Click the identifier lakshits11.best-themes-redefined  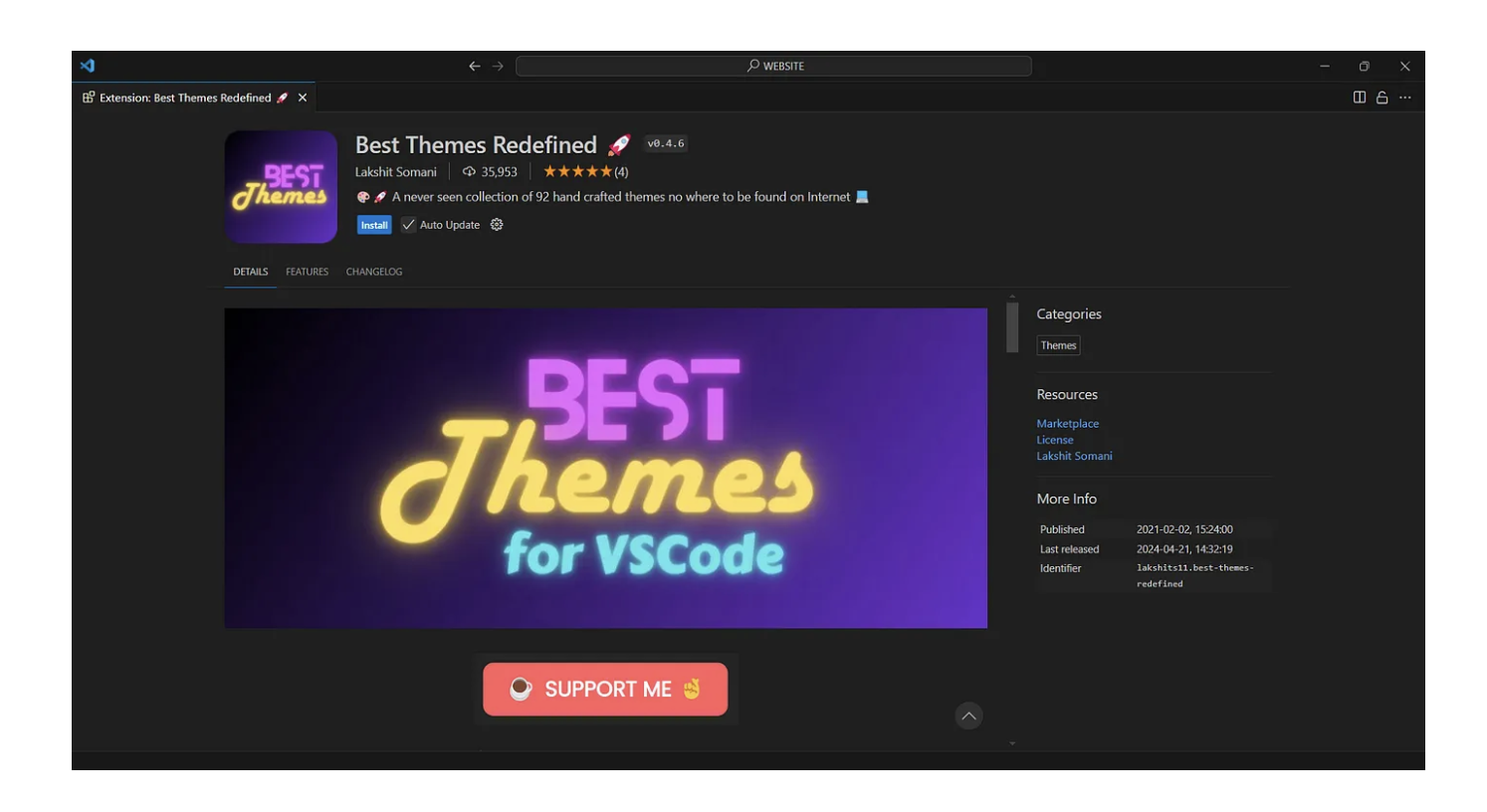coord(1194,575)
